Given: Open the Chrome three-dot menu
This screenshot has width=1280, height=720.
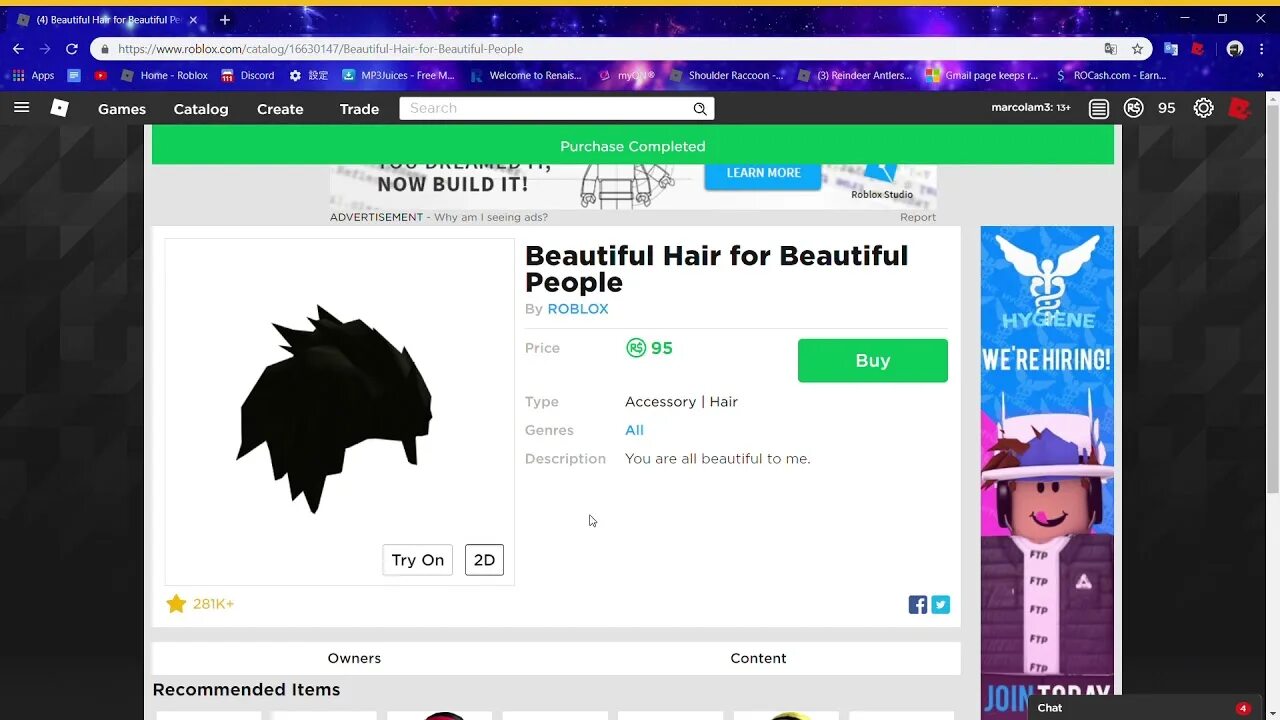Looking at the screenshot, I should [x=1262, y=49].
